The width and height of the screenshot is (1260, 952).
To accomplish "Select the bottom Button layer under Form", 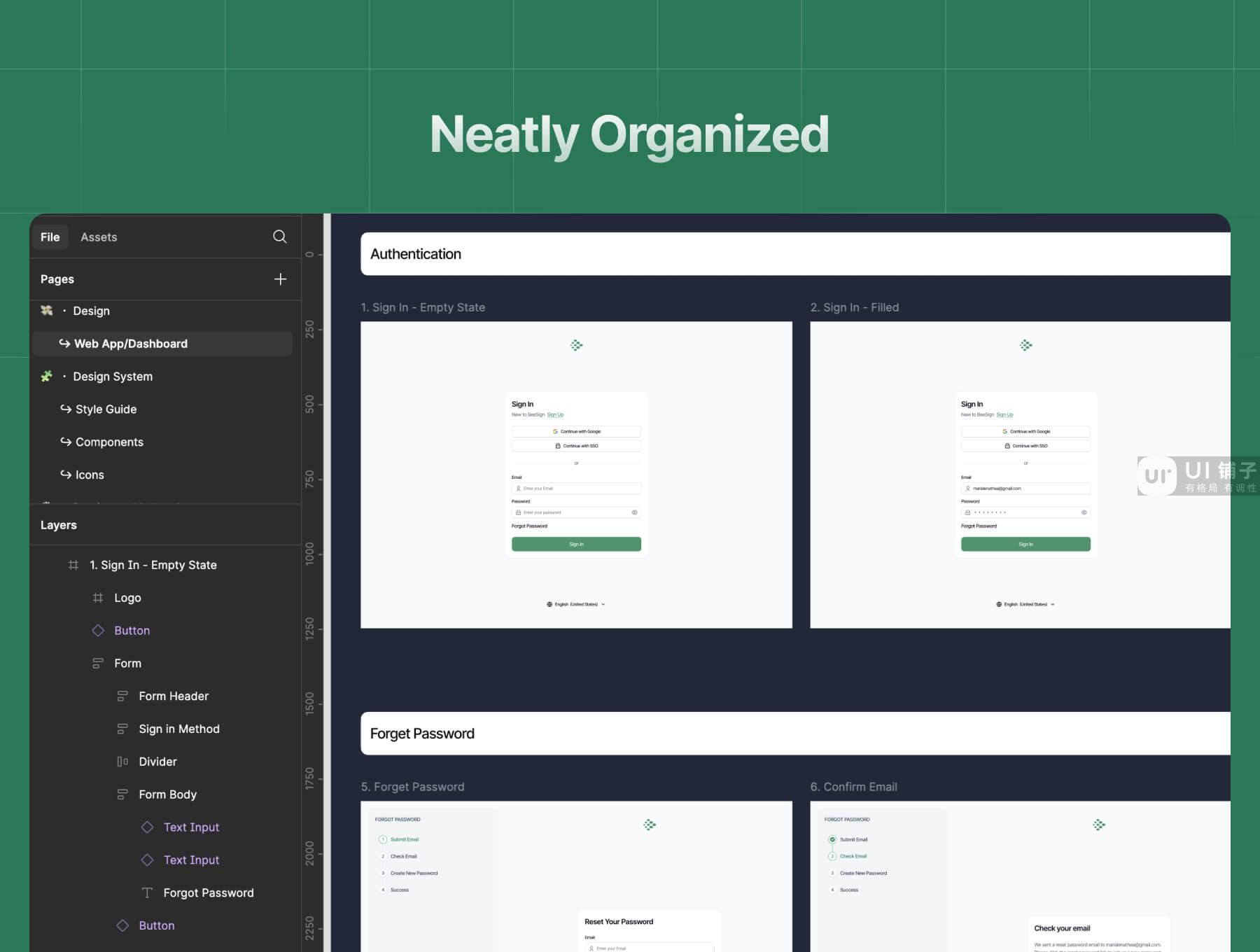I will coord(156,925).
